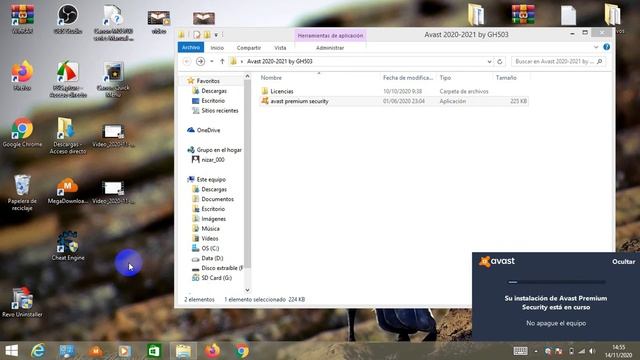Image resolution: width=640 pixels, height=360 pixels.
Task: Select the avast premium security application
Action: [x=299, y=101]
